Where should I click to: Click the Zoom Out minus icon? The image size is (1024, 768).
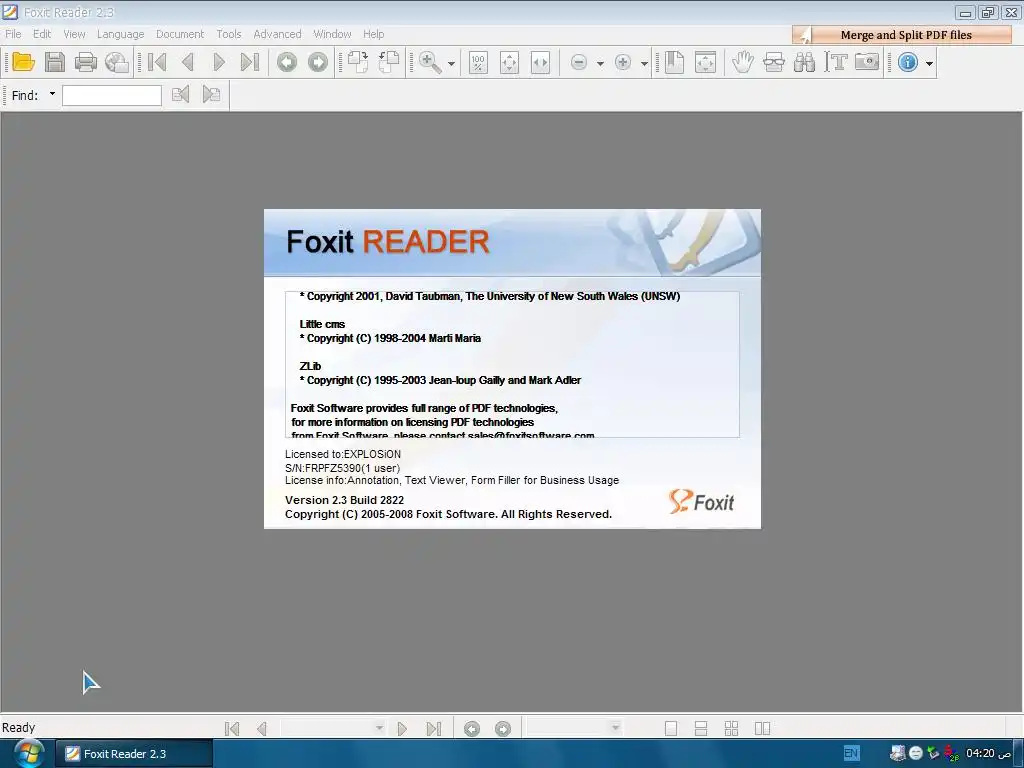pos(579,62)
